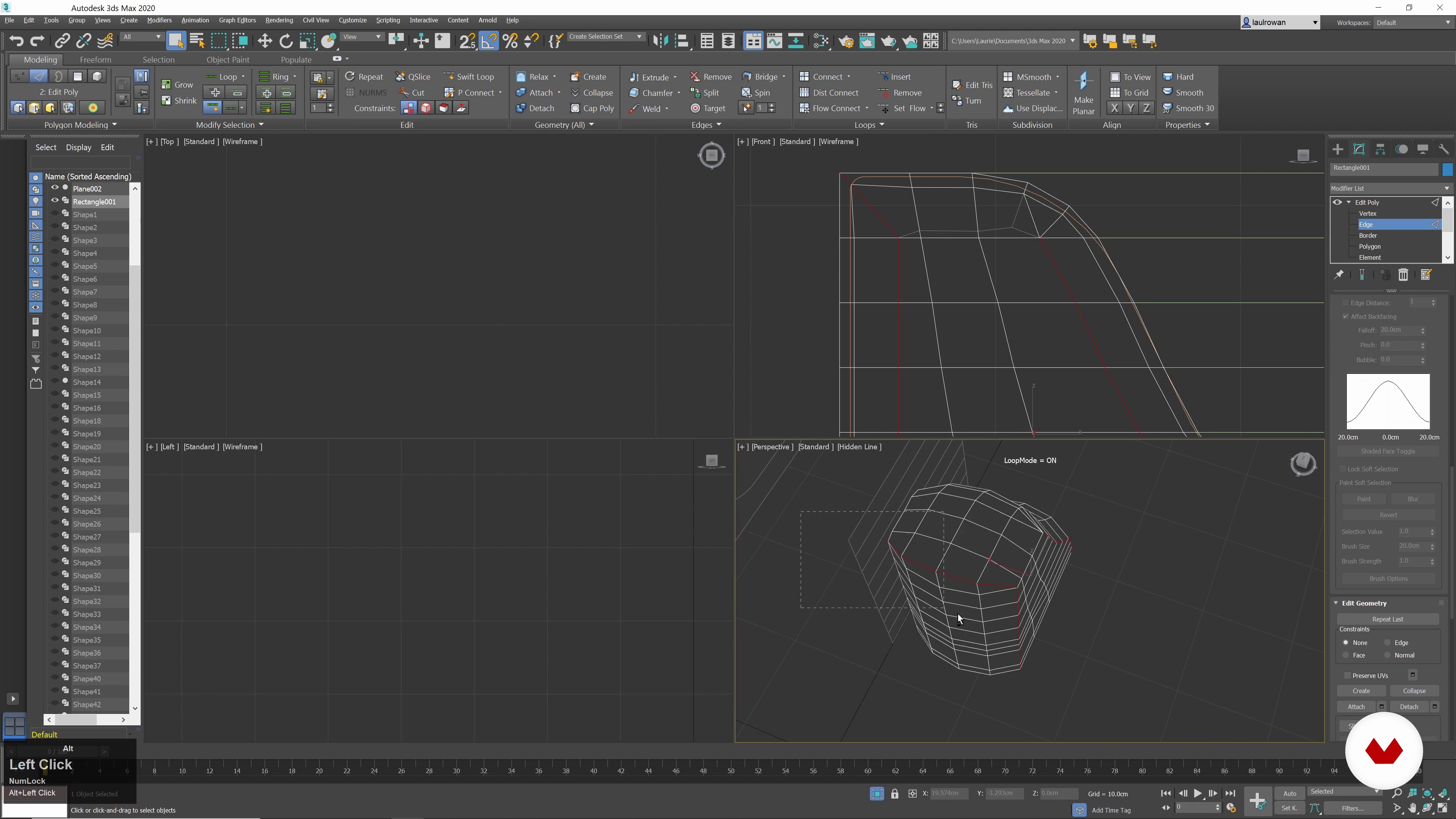The height and width of the screenshot is (819, 1456).
Task: Open the Utilities wrench panel tab
Action: coord(1444,149)
